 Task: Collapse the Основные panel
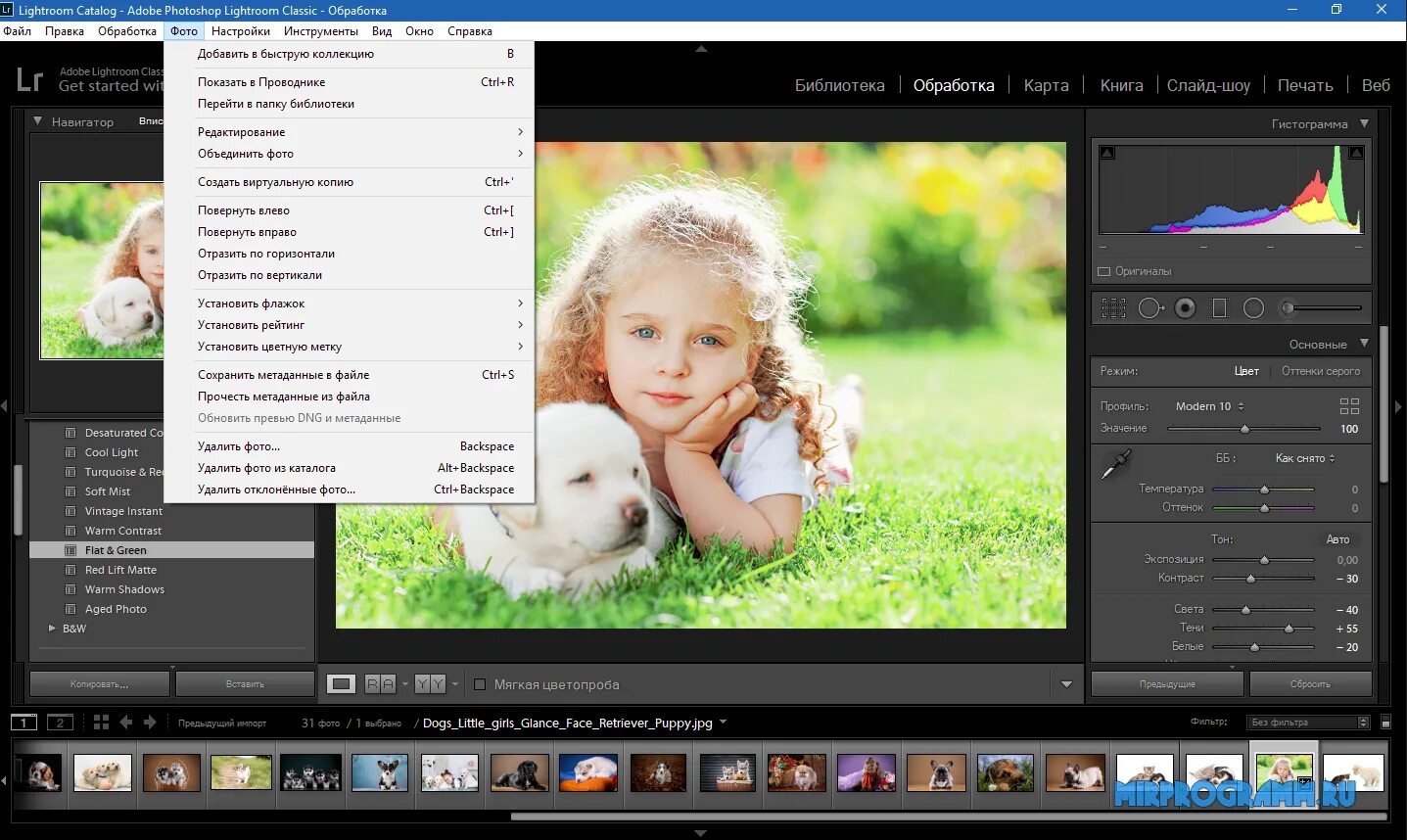(x=1364, y=345)
